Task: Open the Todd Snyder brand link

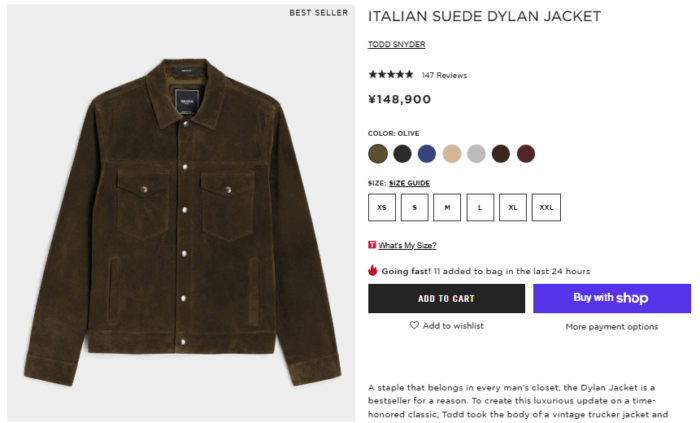Action: pyautogui.click(x=396, y=45)
